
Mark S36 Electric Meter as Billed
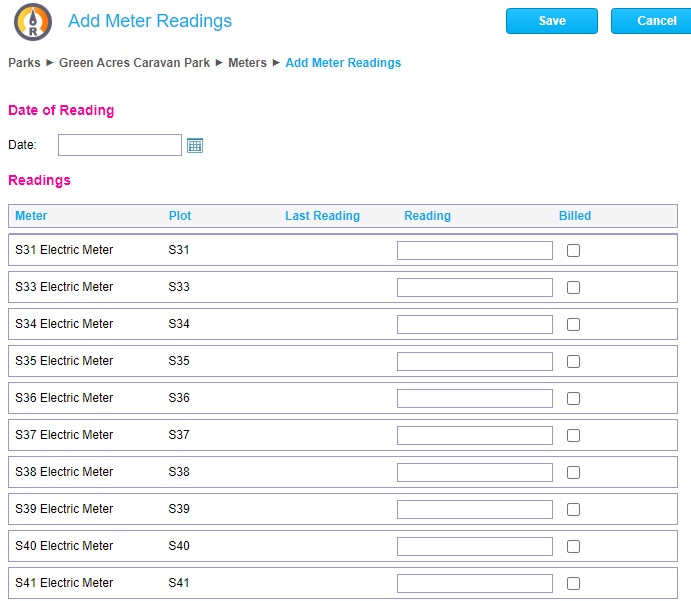coord(573,399)
